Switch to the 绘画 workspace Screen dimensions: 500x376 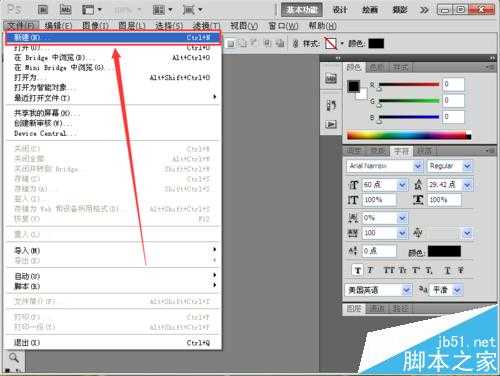coord(370,10)
